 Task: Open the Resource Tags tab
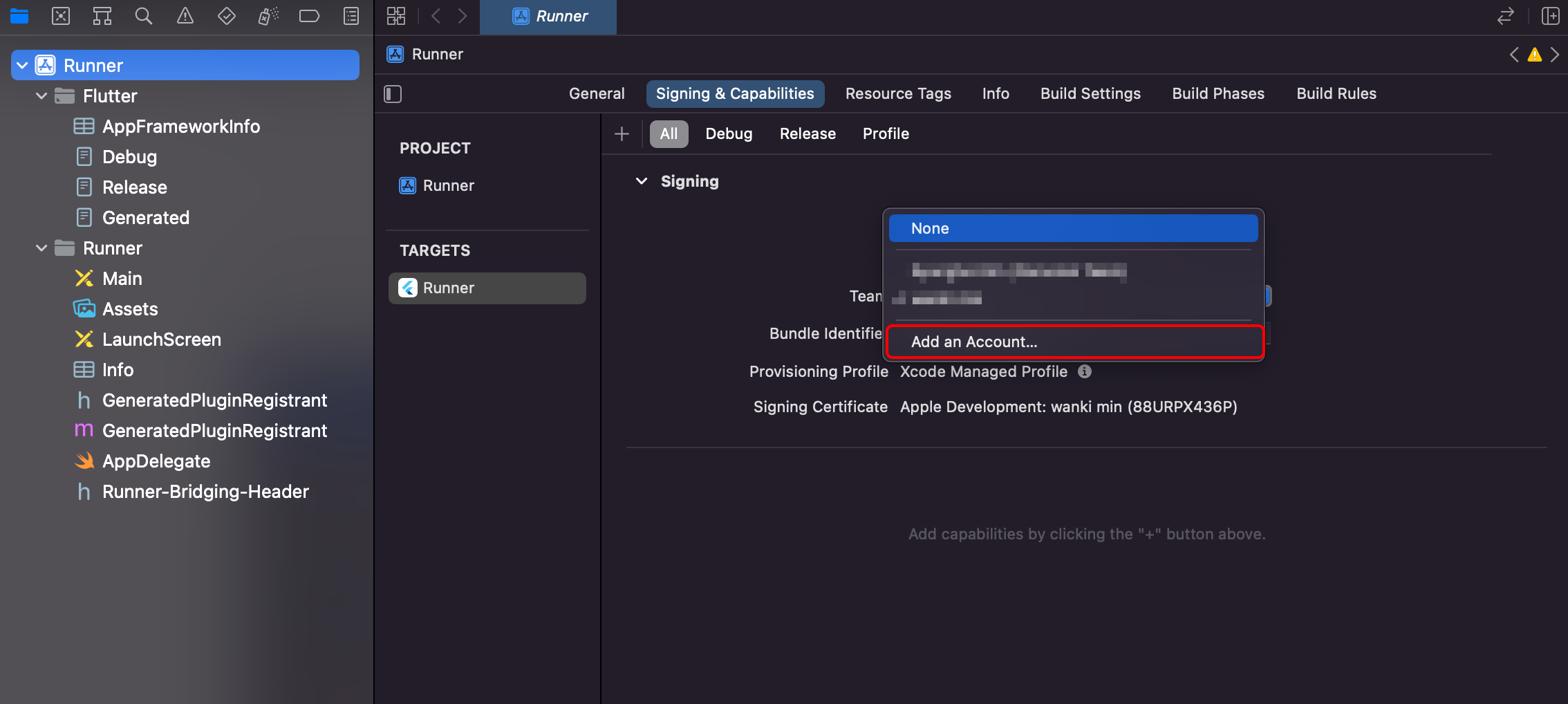coord(898,94)
